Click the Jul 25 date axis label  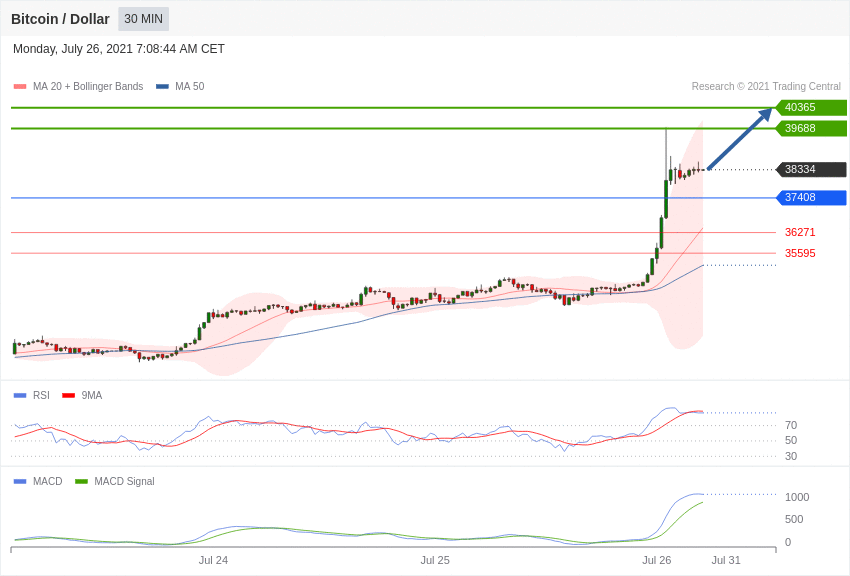435,560
